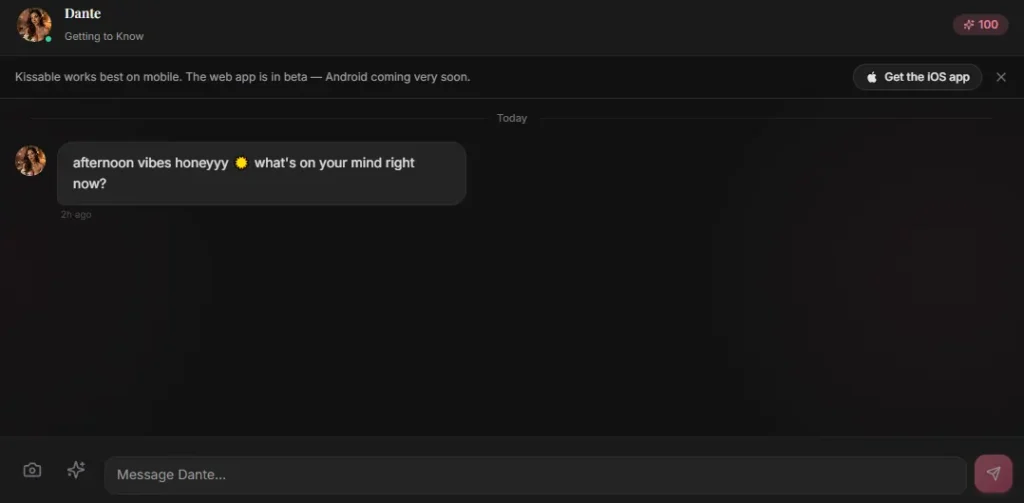Click the 2h ago timestamp
This screenshot has height=503, width=1024.
point(76,215)
